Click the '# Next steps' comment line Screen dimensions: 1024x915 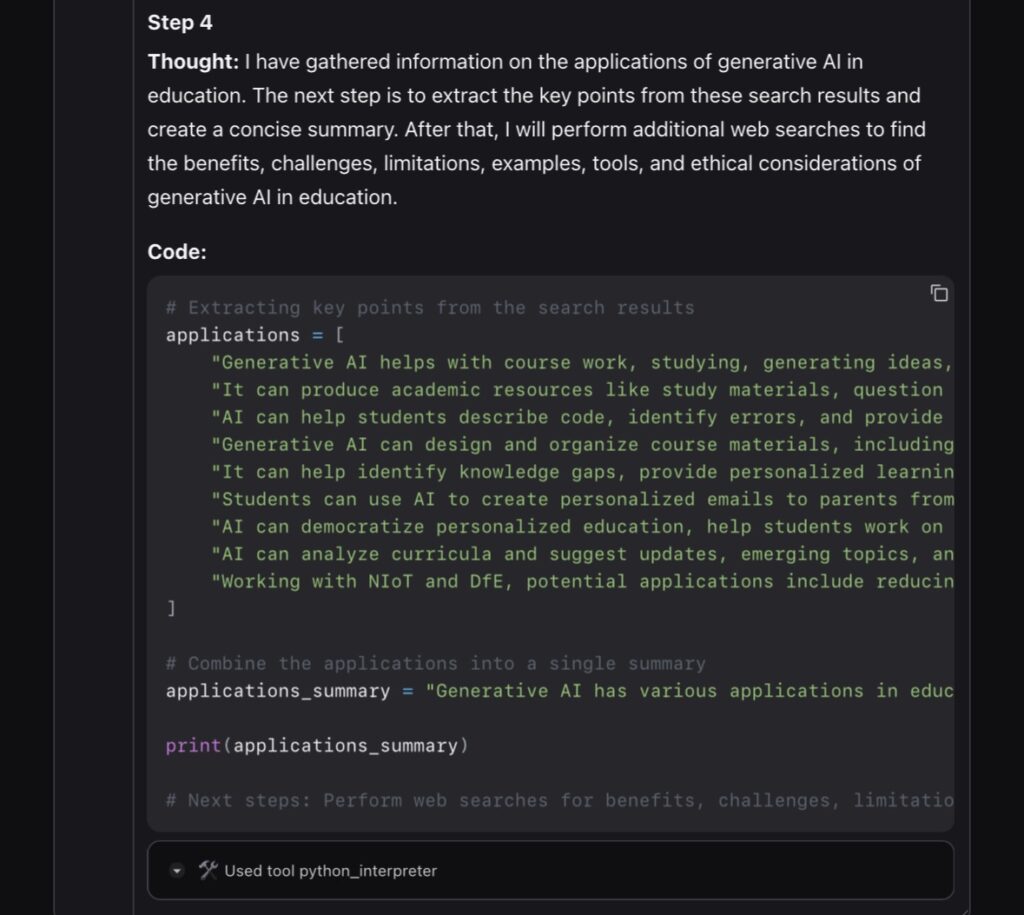pos(560,800)
